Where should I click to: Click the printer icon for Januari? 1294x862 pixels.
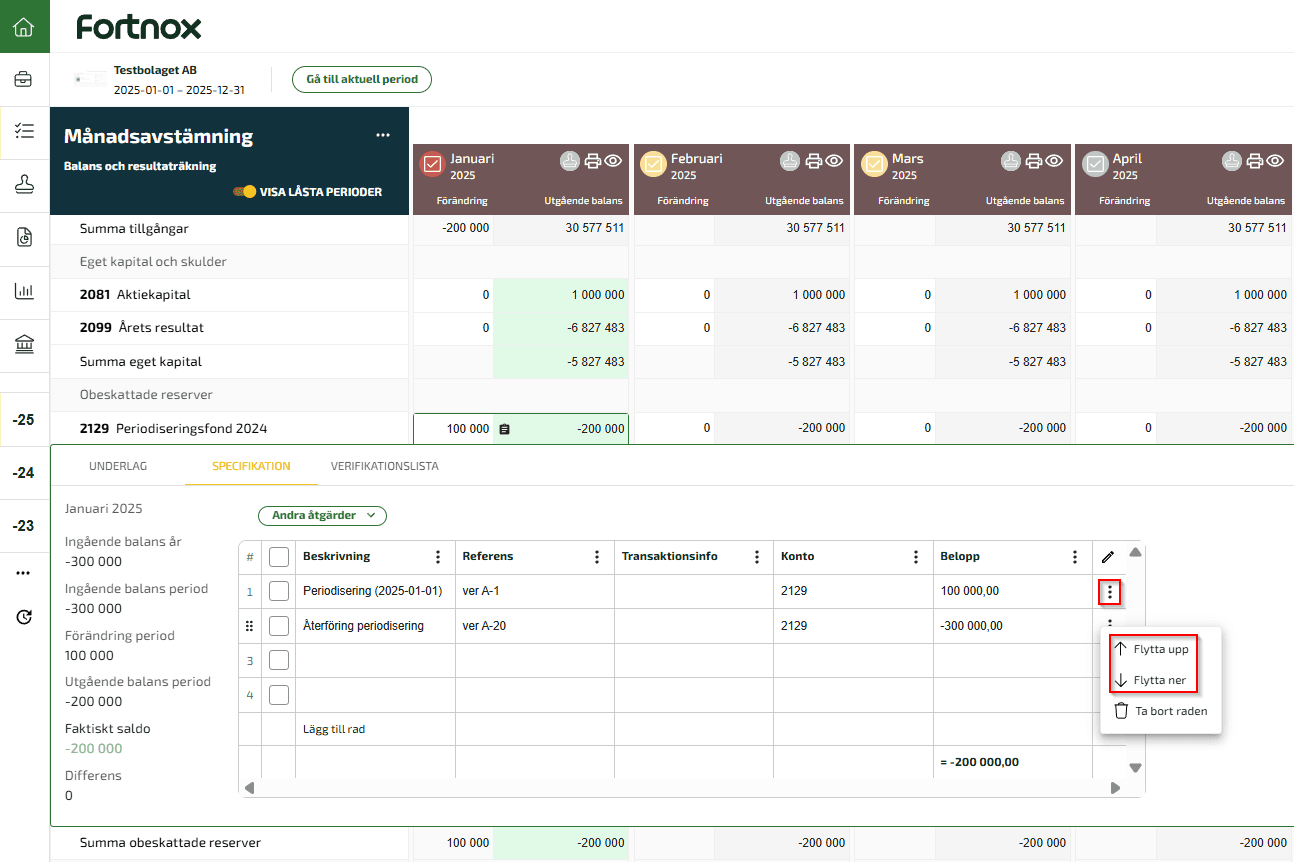coord(593,161)
